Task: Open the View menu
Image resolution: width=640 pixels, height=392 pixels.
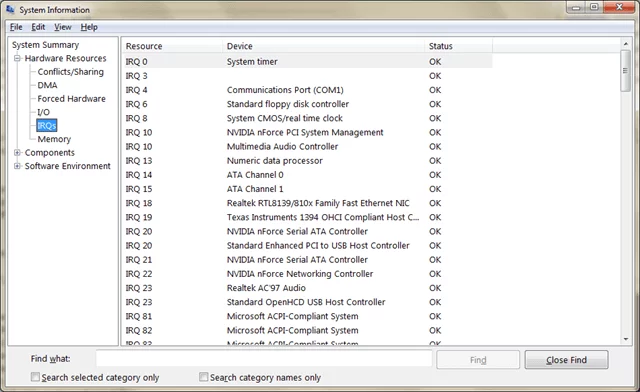Action: click(63, 27)
